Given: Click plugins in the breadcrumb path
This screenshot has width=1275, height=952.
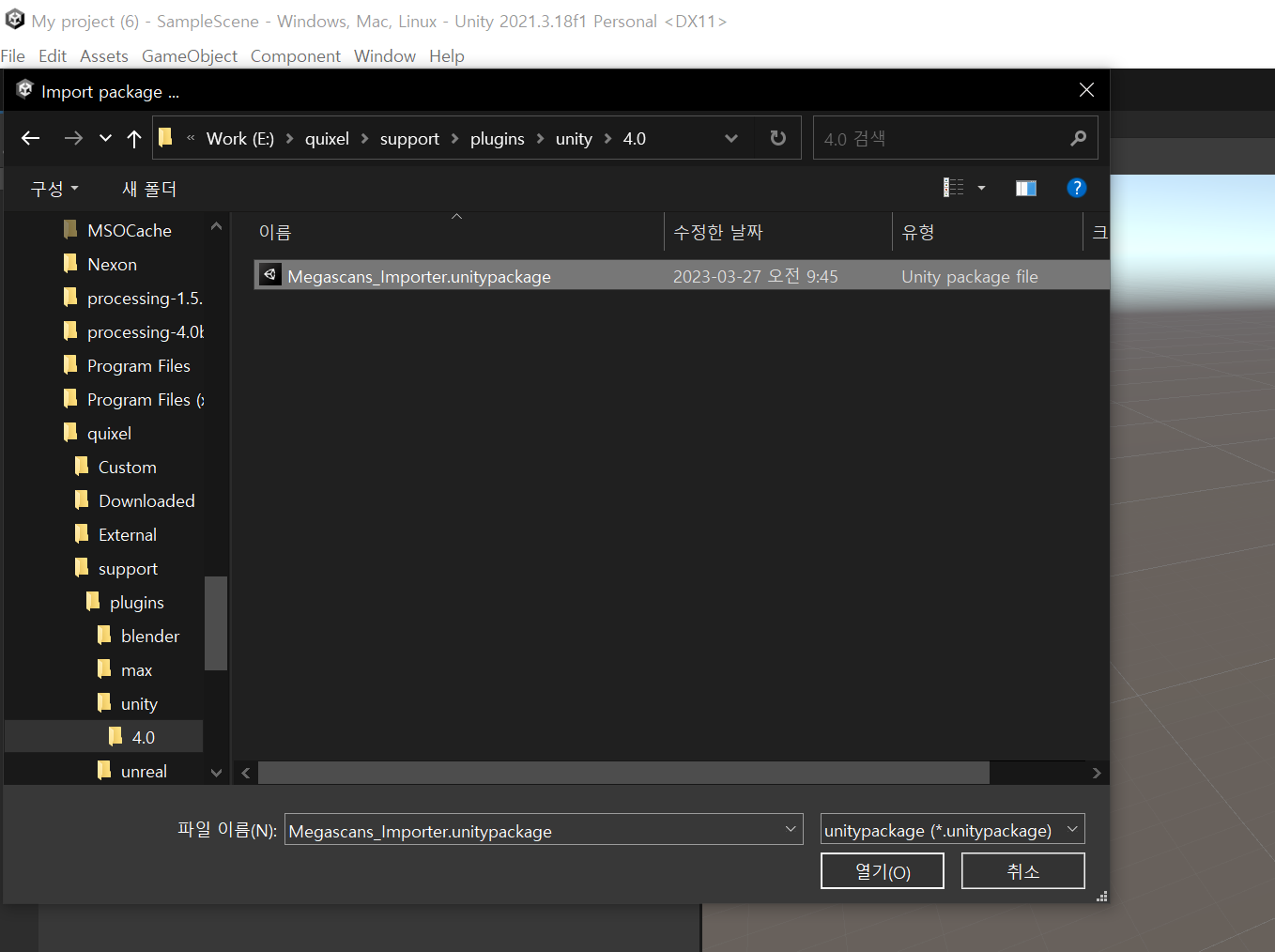Looking at the screenshot, I should tap(497, 138).
